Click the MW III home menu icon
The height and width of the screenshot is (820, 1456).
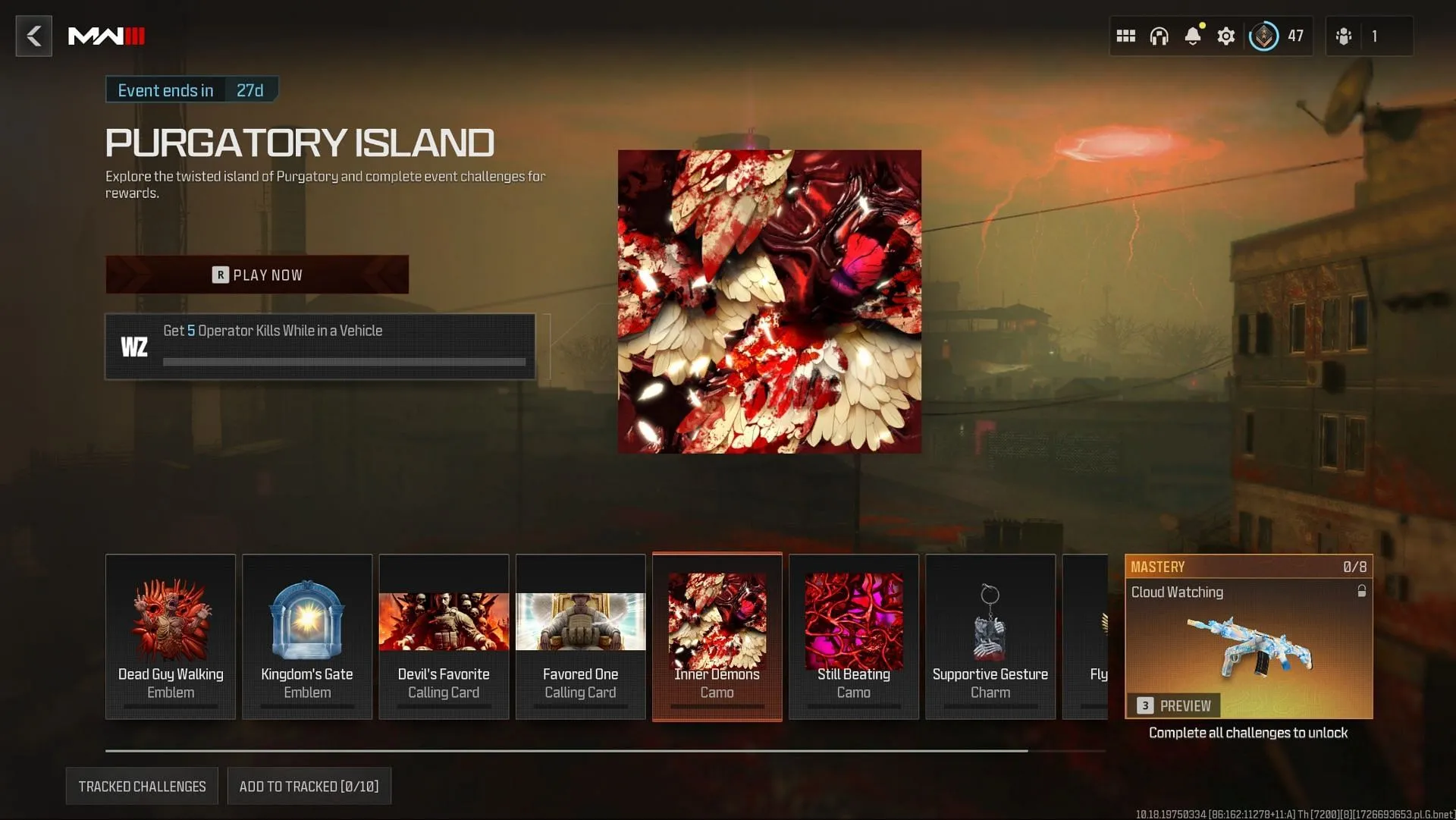(107, 35)
